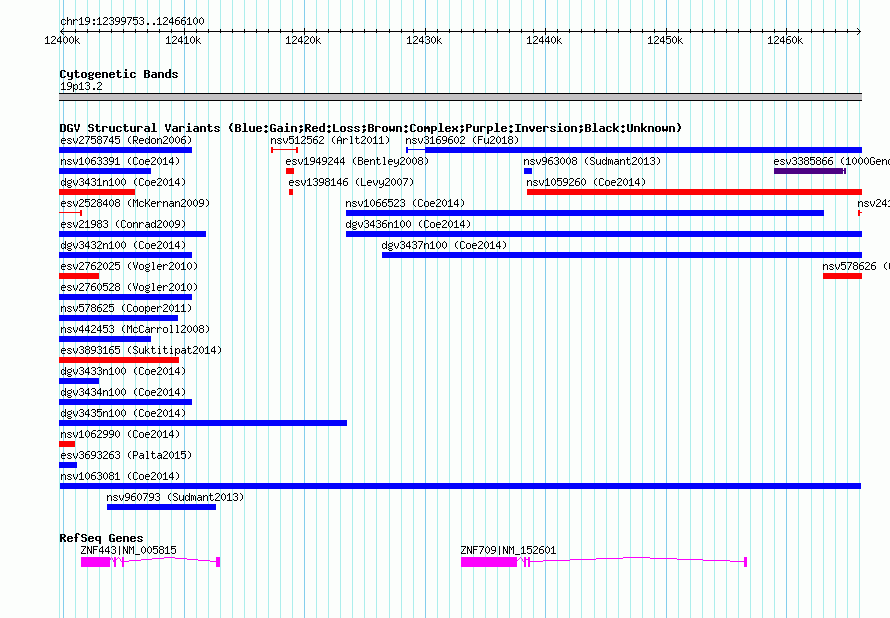This screenshot has width=890, height=618.
Task: Click the 12410k ruler position
Action: [x=183, y=40]
